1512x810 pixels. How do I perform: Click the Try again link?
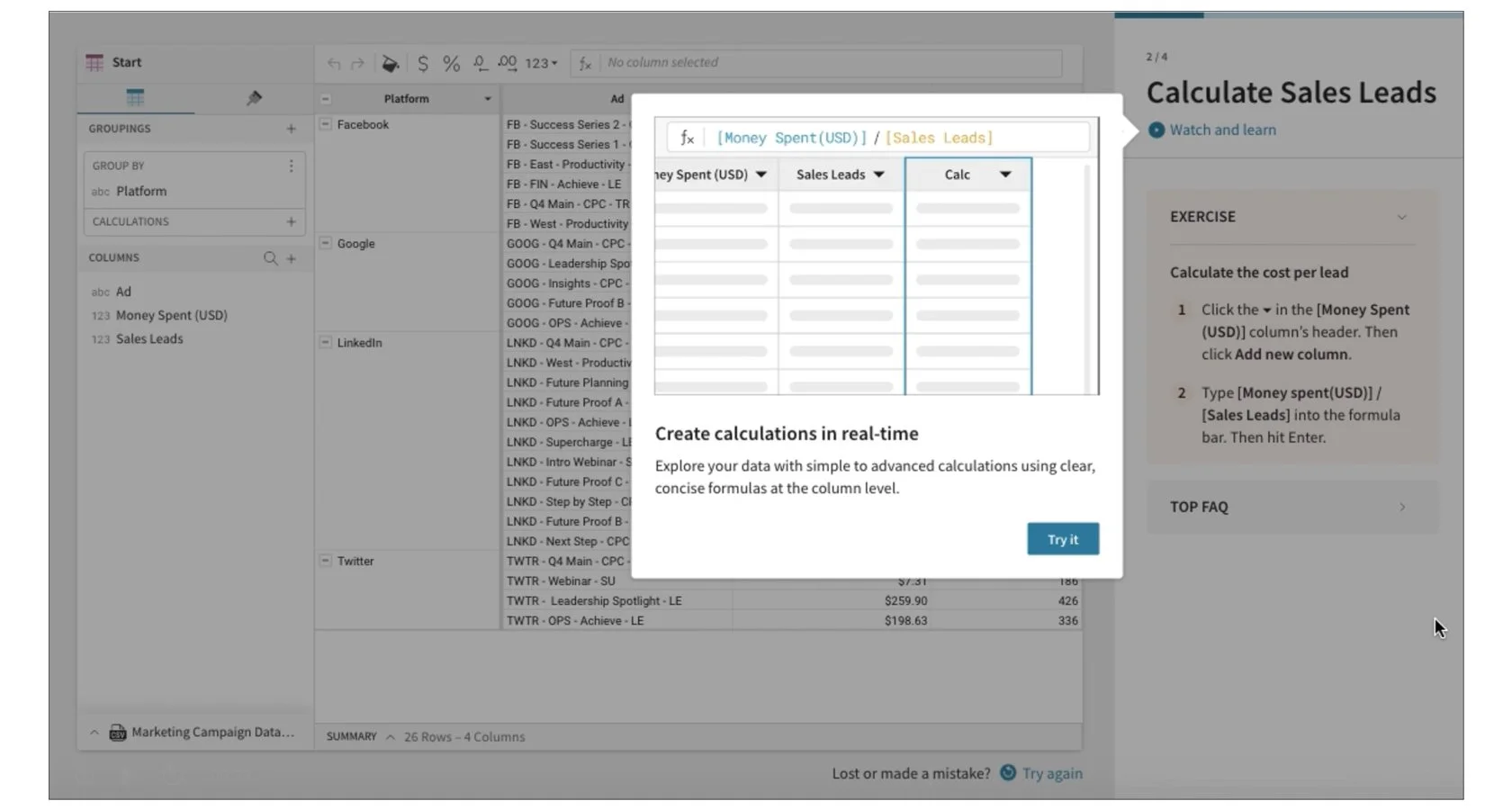coord(1052,773)
